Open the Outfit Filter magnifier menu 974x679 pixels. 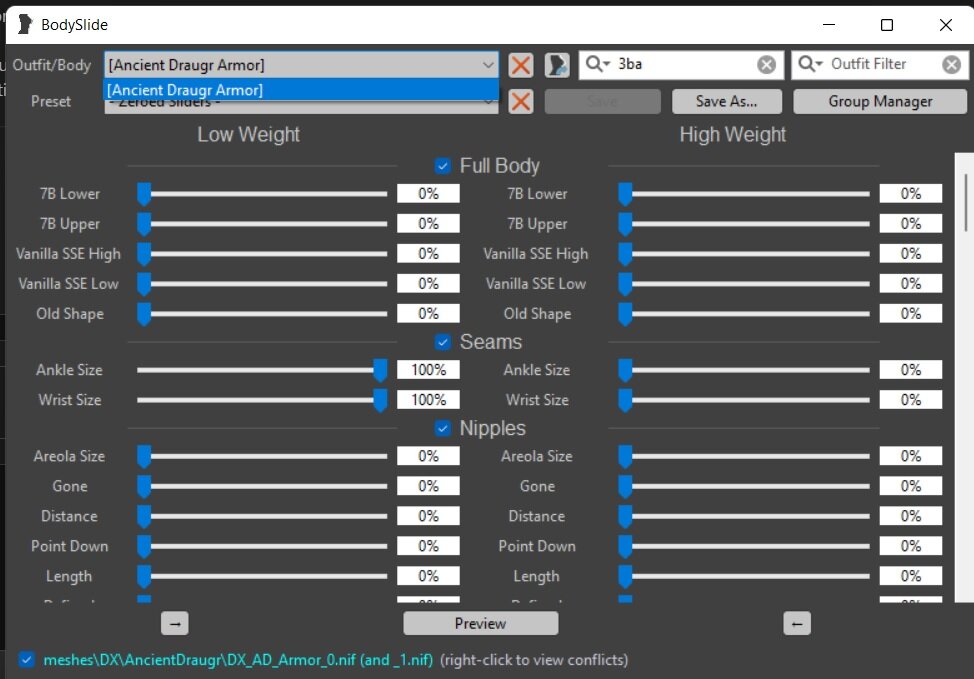[810, 64]
